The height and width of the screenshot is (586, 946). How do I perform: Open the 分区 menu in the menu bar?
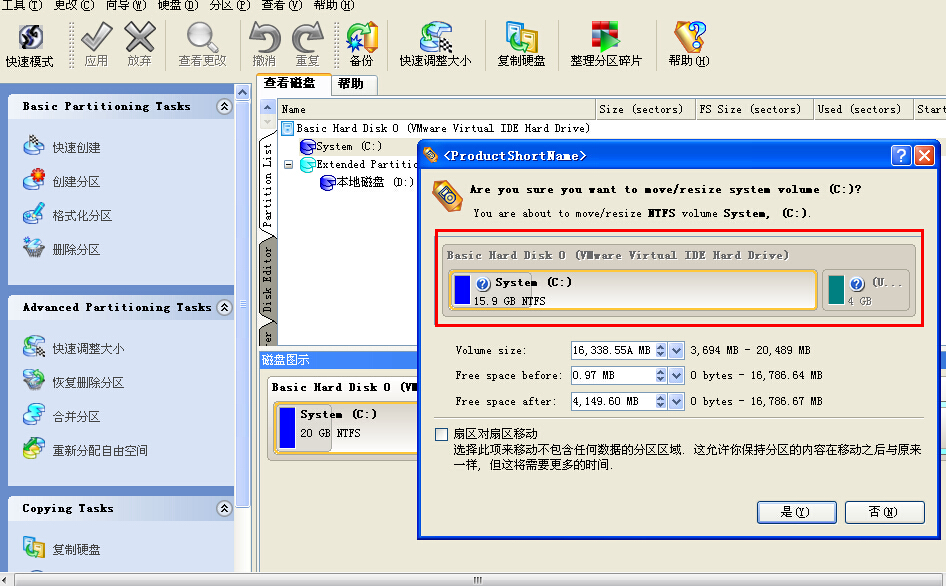(x=220, y=5)
